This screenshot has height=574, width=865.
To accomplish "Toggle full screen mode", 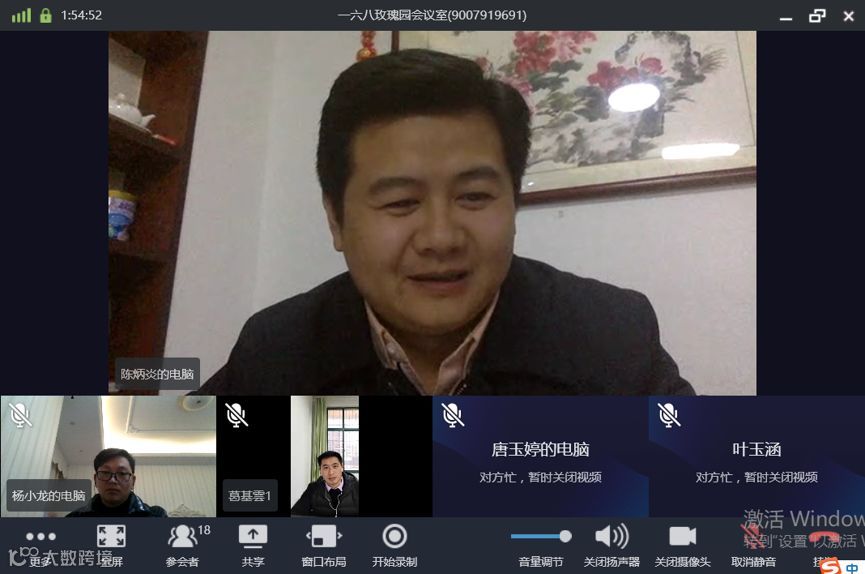I will tap(111, 536).
